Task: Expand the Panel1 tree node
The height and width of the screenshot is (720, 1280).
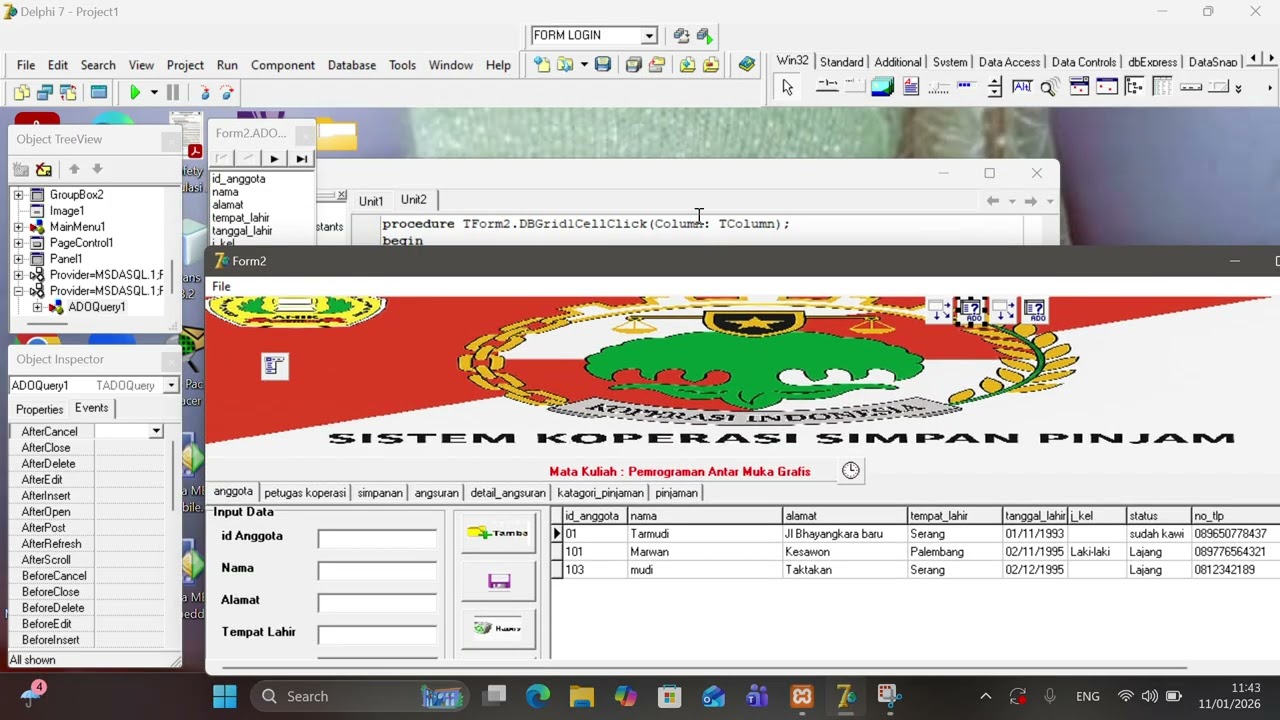Action: click(x=18, y=259)
